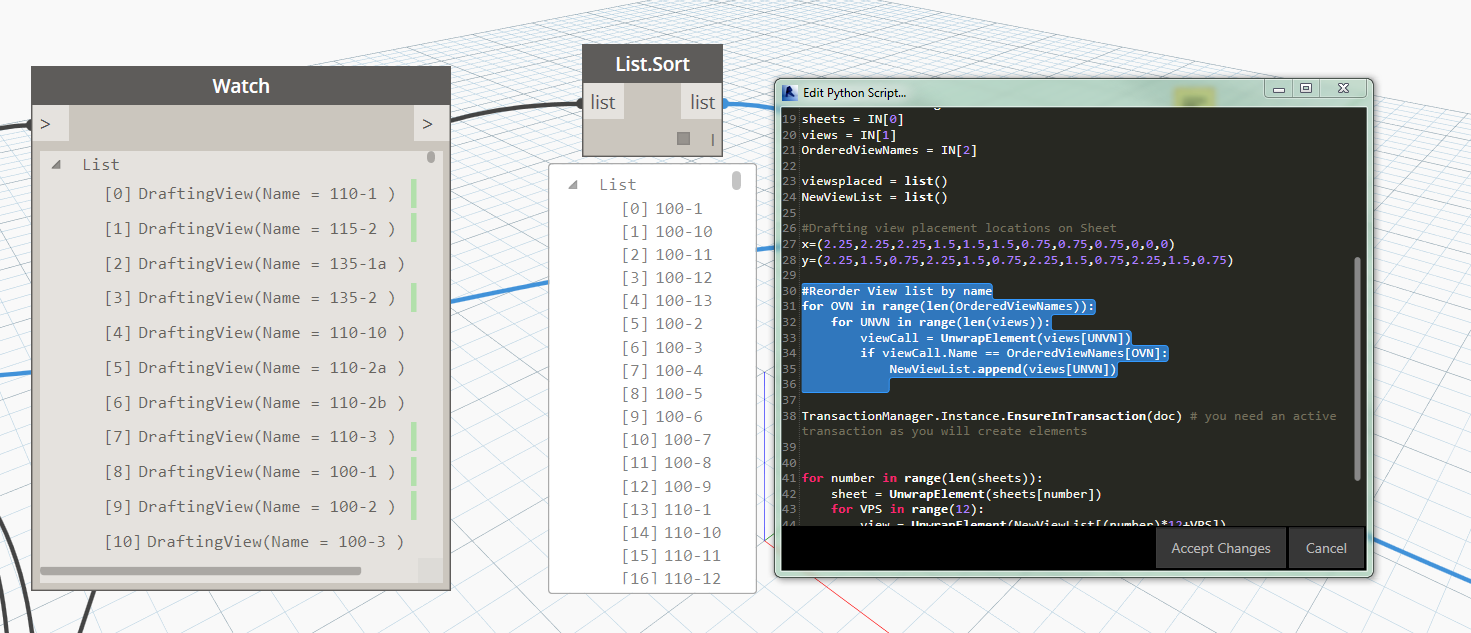Click code line 'views = IN[1]'
This screenshot has width=1471, height=633.
point(849,135)
